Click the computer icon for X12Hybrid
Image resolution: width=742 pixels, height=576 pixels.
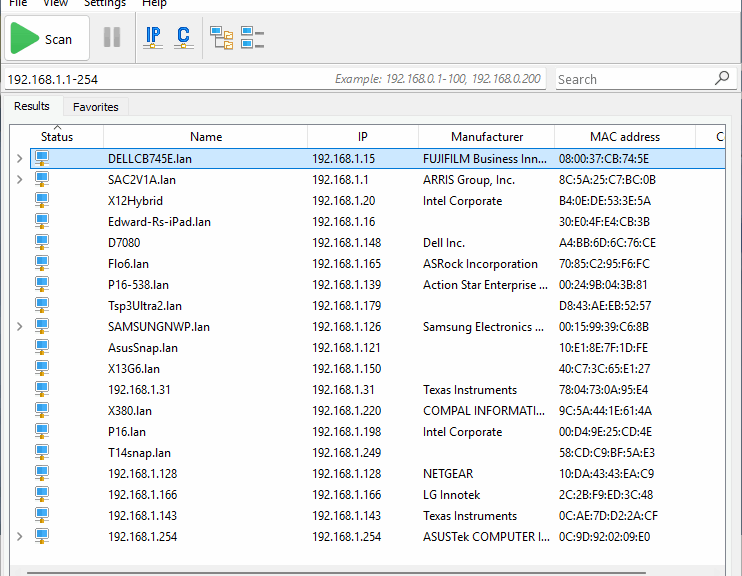pyautogui.click(x=42, y=200)
